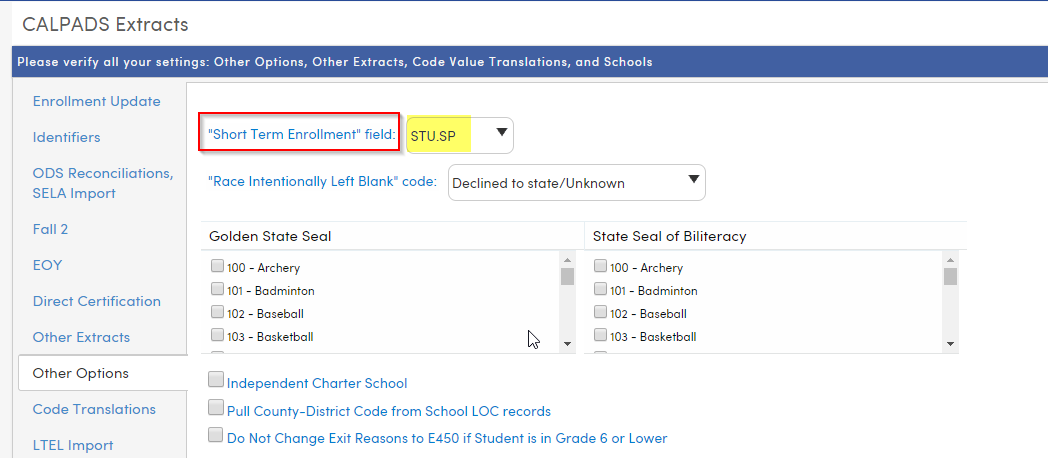Click the Golden State Seal scrollbar thumb
Screen dimensions: 1048x458
567,276
